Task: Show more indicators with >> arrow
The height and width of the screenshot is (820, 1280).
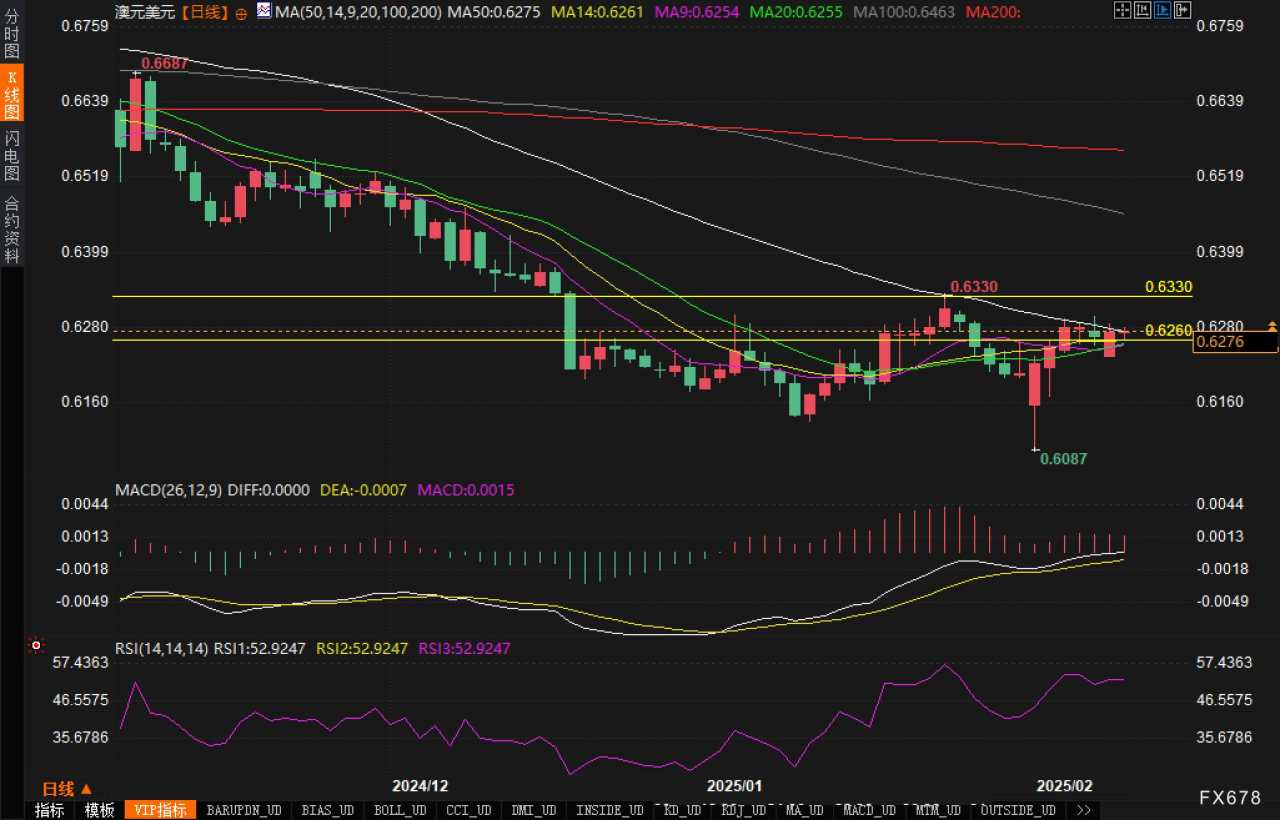Action: click(1083, 810)
